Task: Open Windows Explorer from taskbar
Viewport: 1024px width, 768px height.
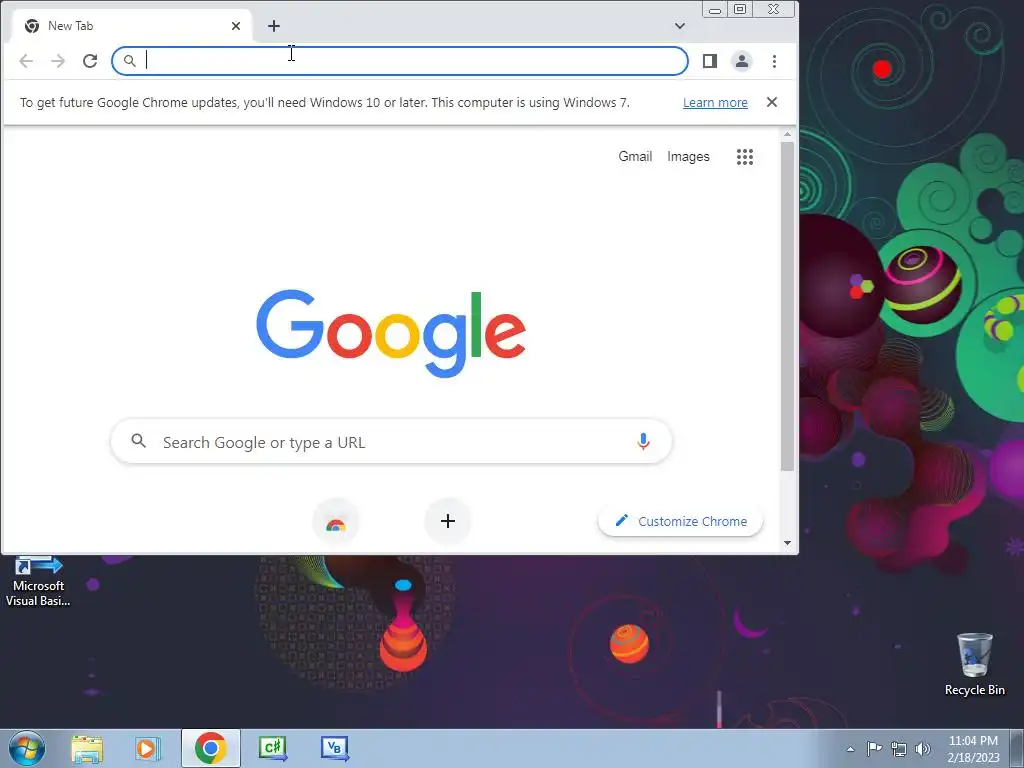Action: 87,748
